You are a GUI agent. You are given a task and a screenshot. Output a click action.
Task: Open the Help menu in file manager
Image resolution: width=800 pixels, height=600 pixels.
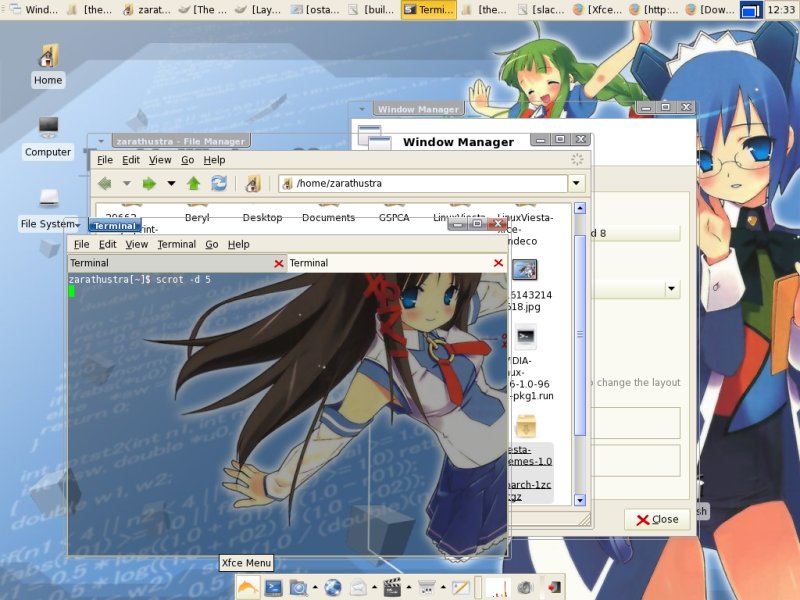[x=214, y=160]
